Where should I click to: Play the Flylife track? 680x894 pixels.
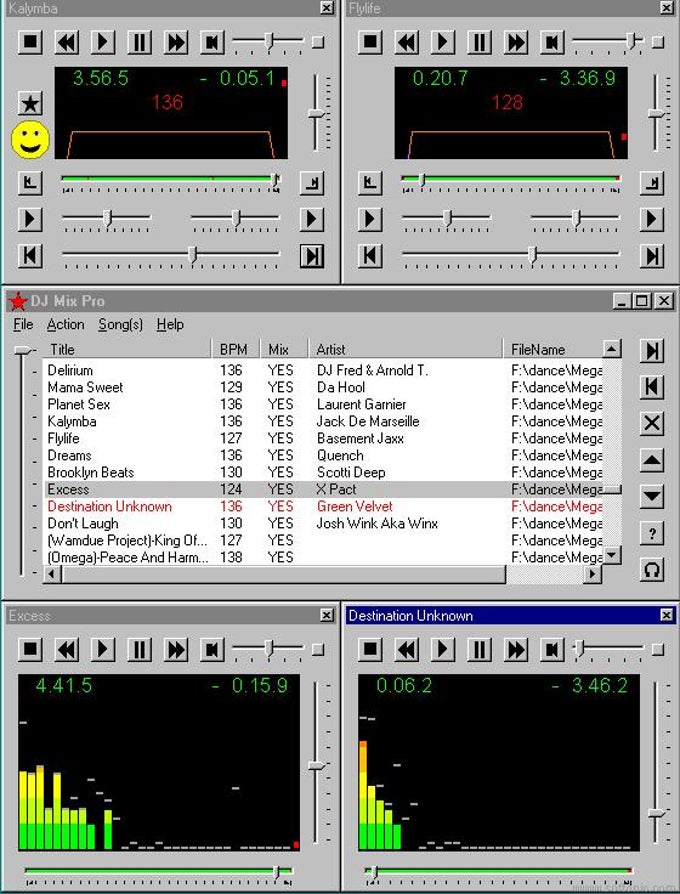443,42
